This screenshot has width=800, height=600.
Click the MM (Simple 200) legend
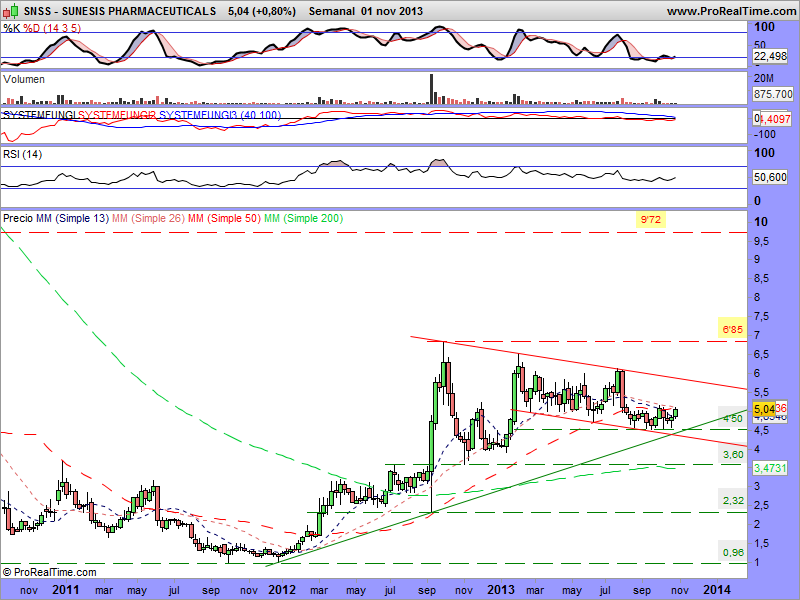click(304, 218)
